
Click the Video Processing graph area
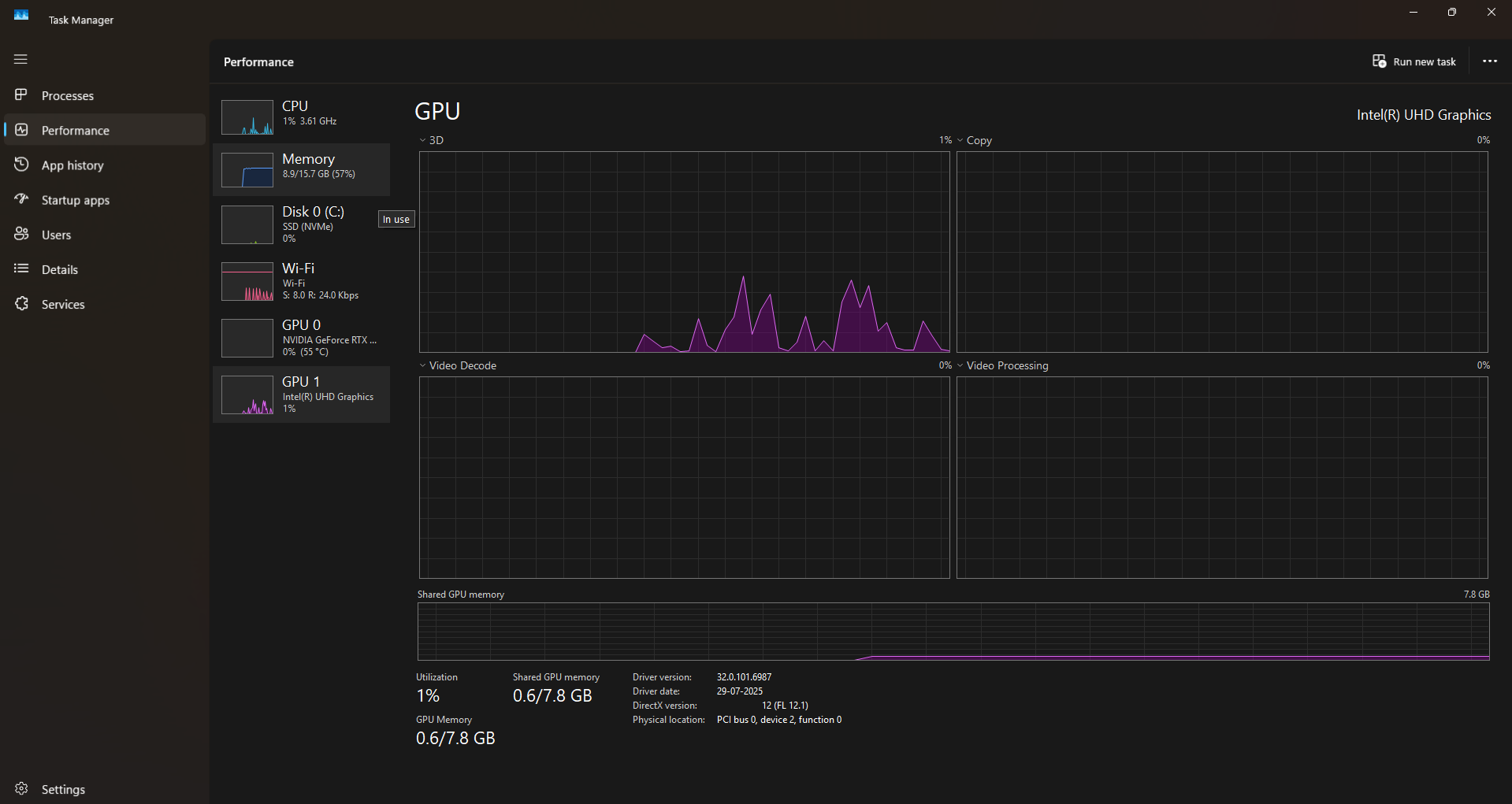point(1222,477)
